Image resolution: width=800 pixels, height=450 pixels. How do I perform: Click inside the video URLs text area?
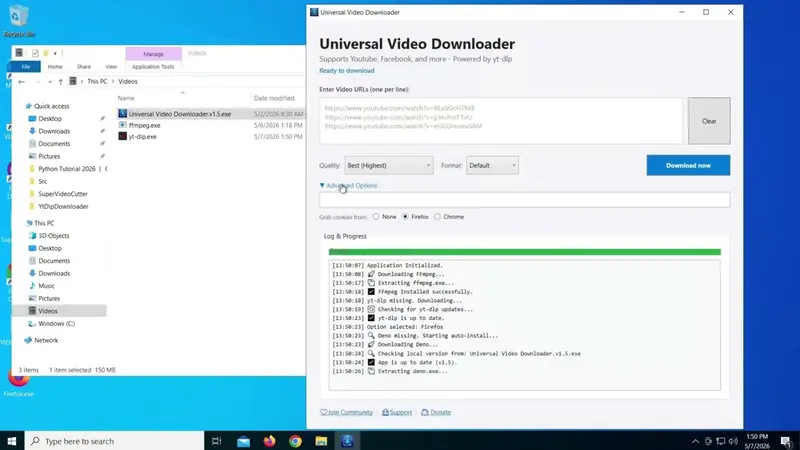click(501, 121)
